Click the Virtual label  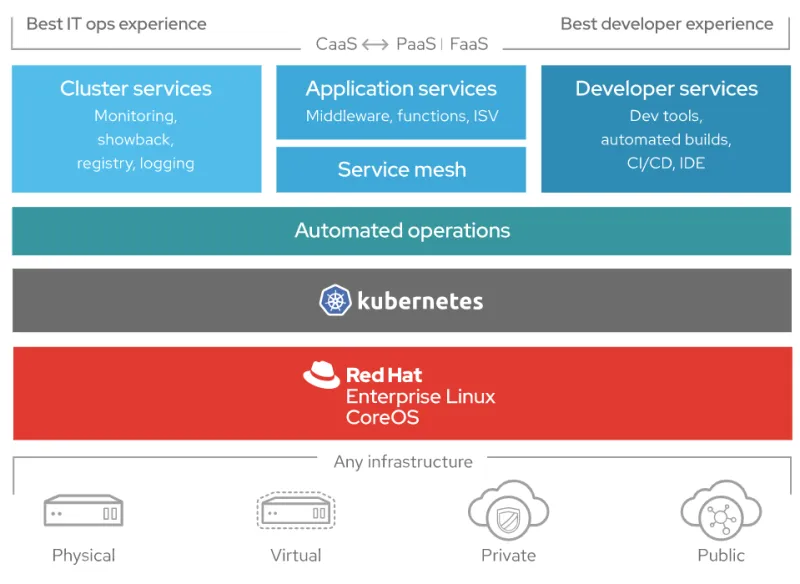tap(296, 555)
